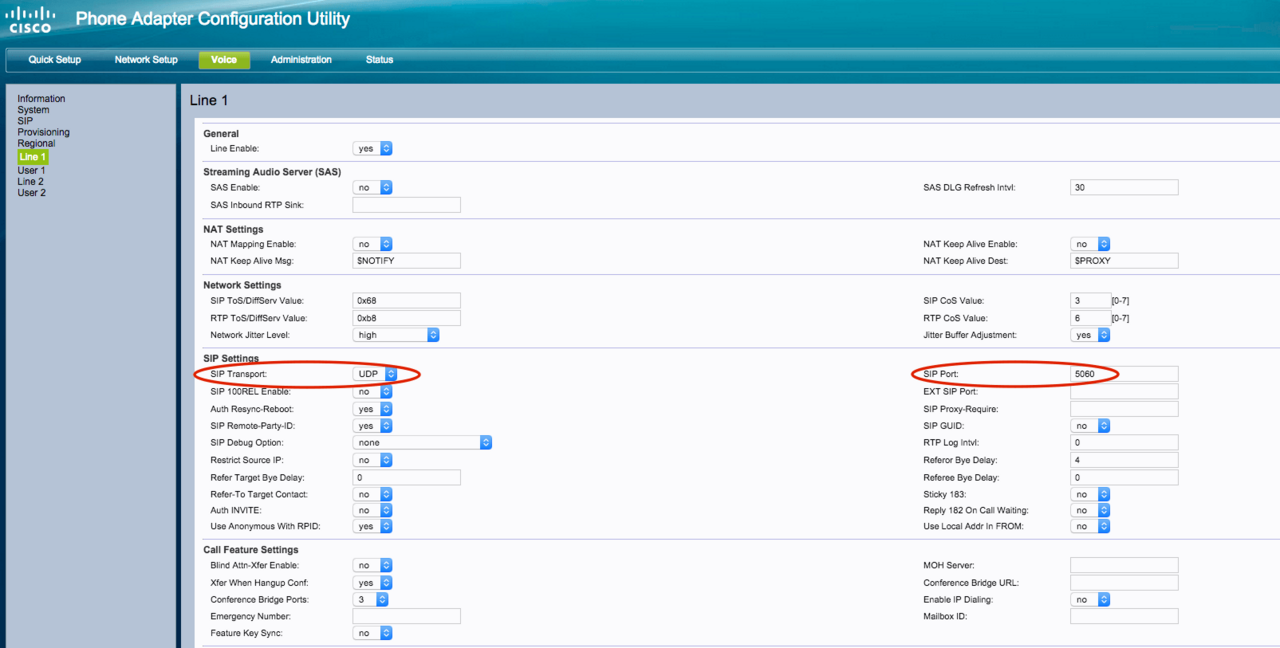The height and width of the screenshot is (648, 1280).
Task: Toggle the Line Enable selector
Action: [x=372, y=148]
